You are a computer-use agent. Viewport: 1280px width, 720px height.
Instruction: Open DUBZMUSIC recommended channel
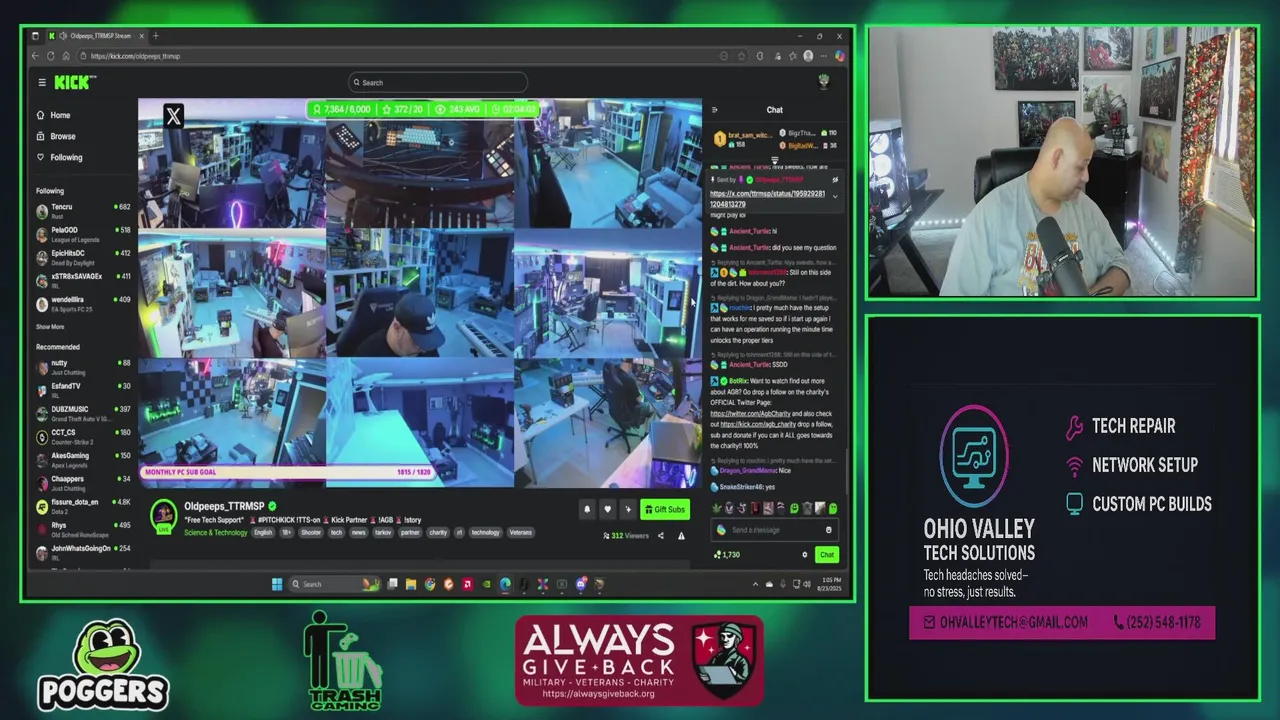click(84, 412)
